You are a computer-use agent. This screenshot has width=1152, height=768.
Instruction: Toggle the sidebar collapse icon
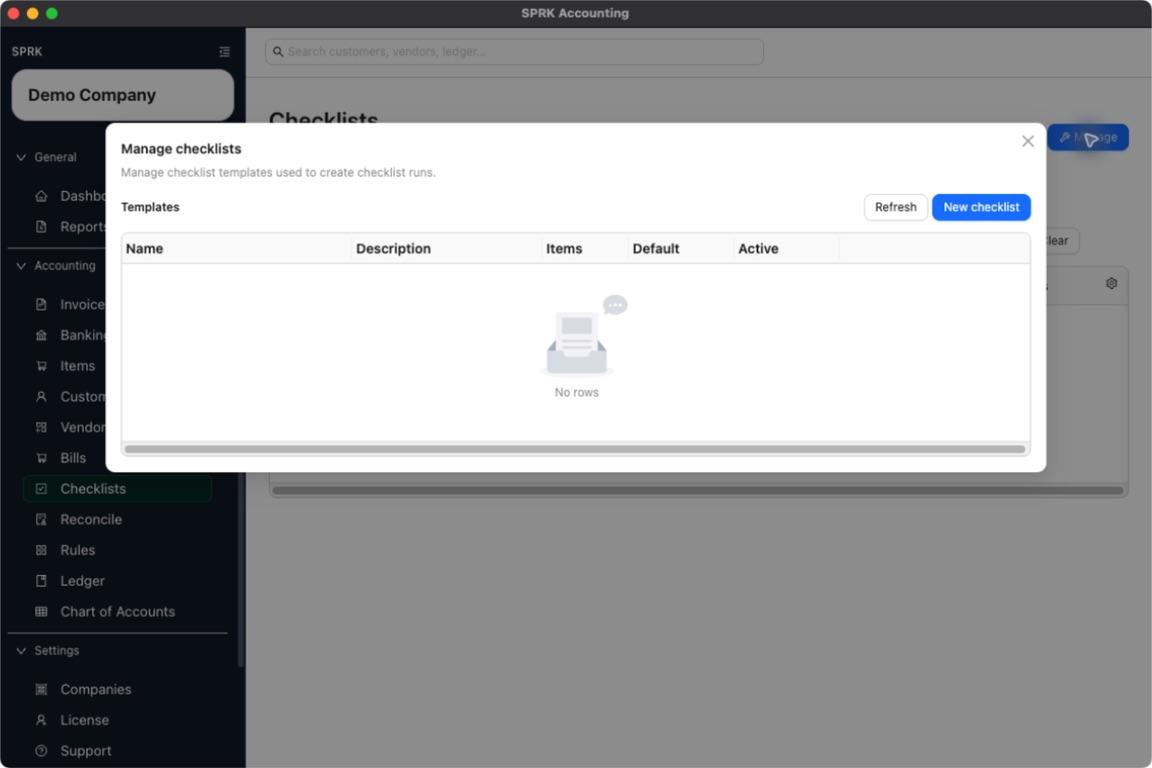(224, 51)
